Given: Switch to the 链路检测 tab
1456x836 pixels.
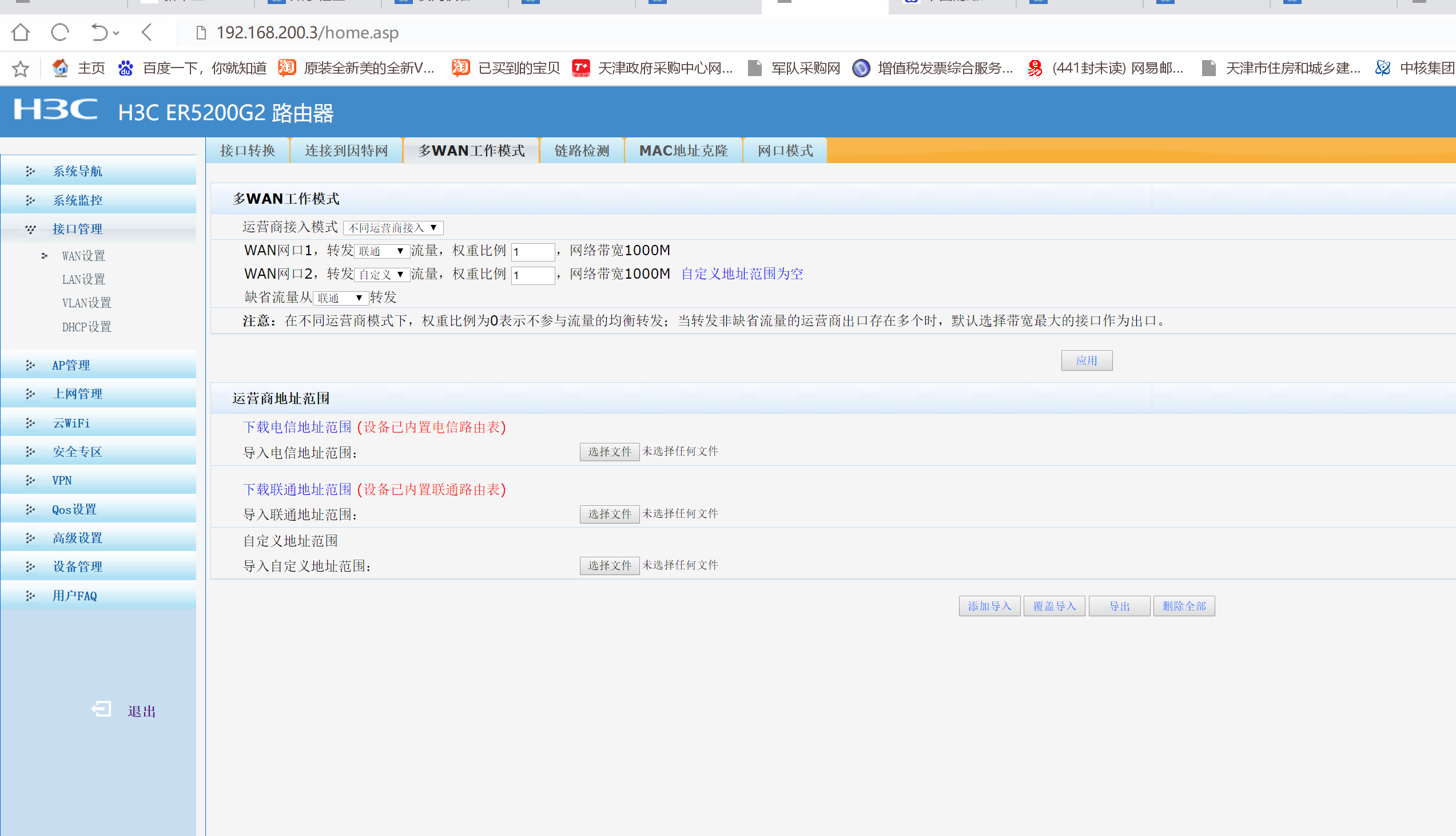Looking at the screenshot, I should (x=581, y=151).
